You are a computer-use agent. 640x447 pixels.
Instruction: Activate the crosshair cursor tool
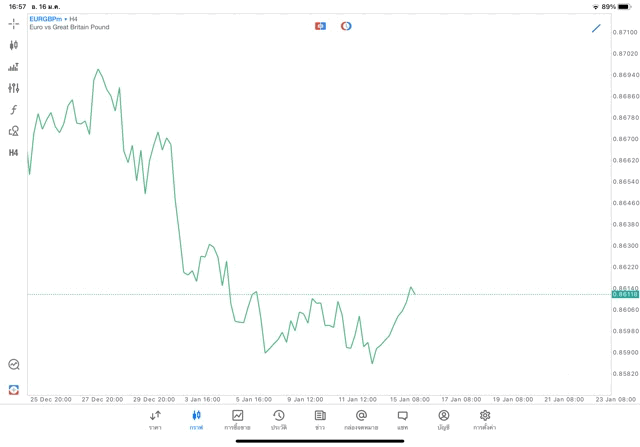click(13, 23)
